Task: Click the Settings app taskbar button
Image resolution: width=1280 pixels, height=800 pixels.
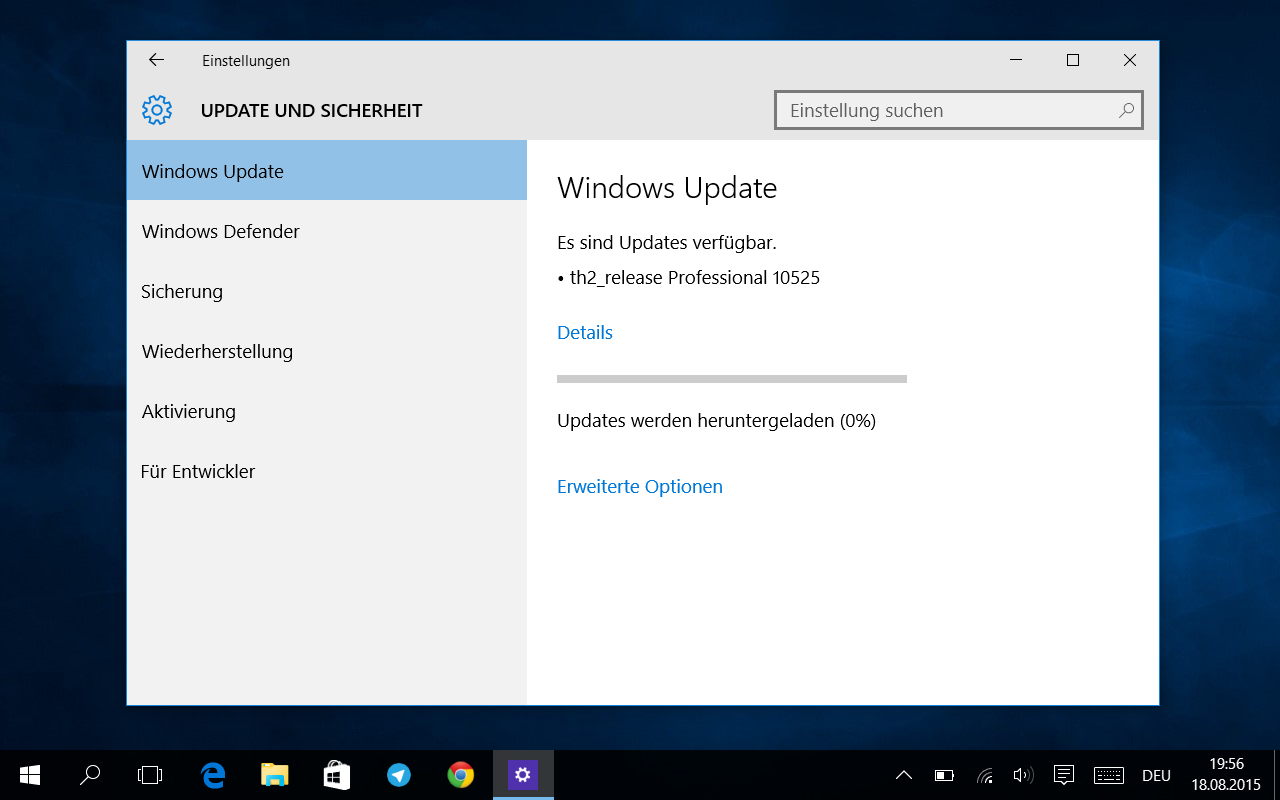Action: (523, 775)
